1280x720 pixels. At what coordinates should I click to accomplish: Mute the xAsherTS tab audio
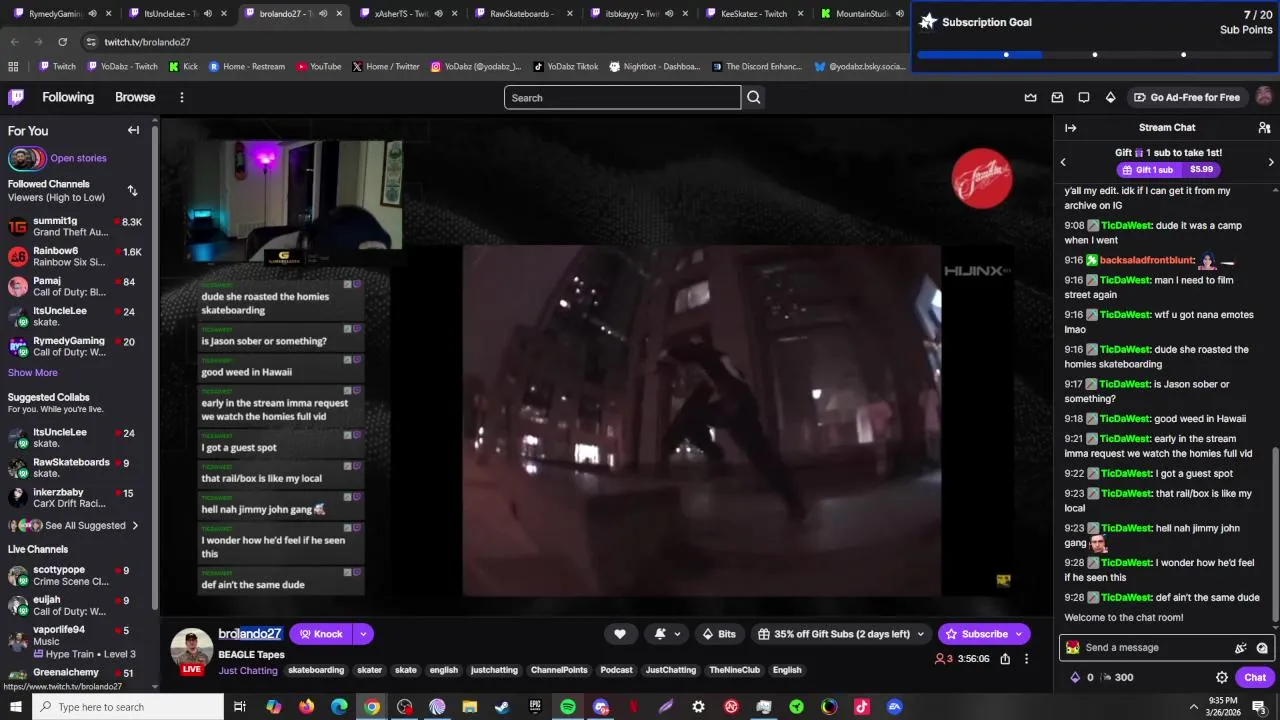(x=437, y=14)
